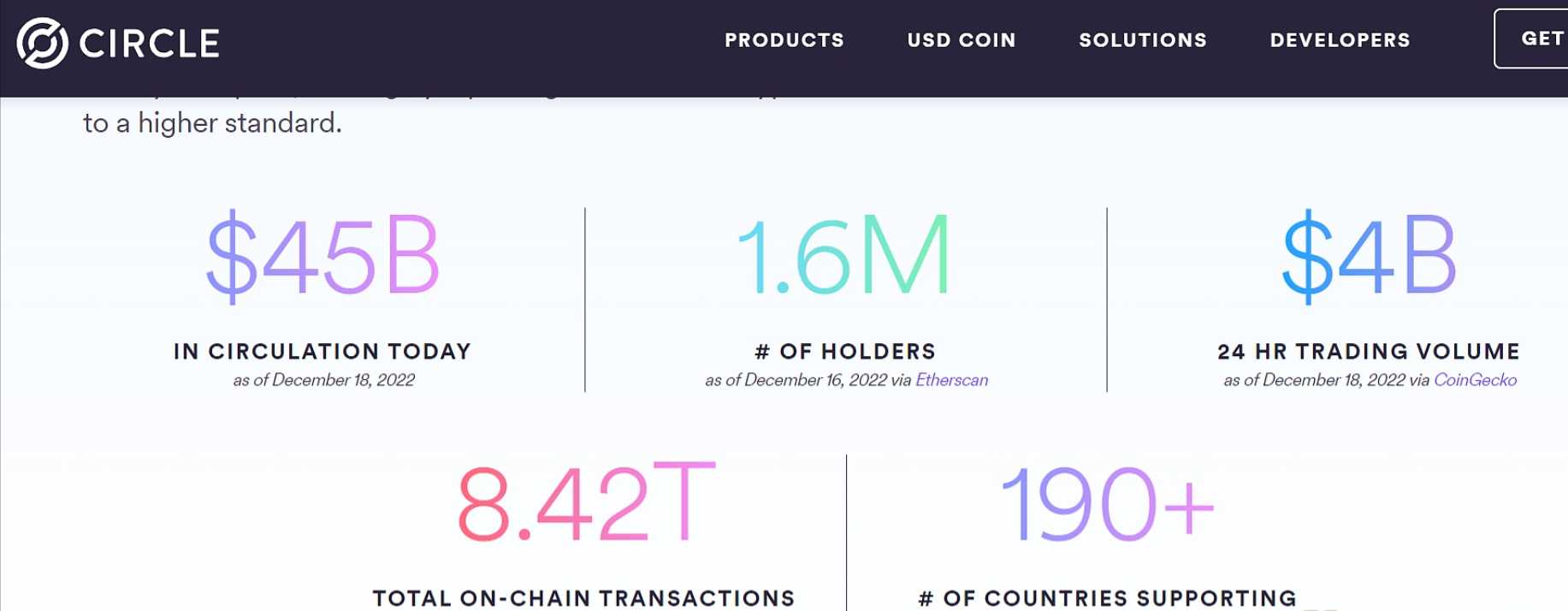Open the CoinGecko link
The image size is (1568, 611).
(1475, 380)
